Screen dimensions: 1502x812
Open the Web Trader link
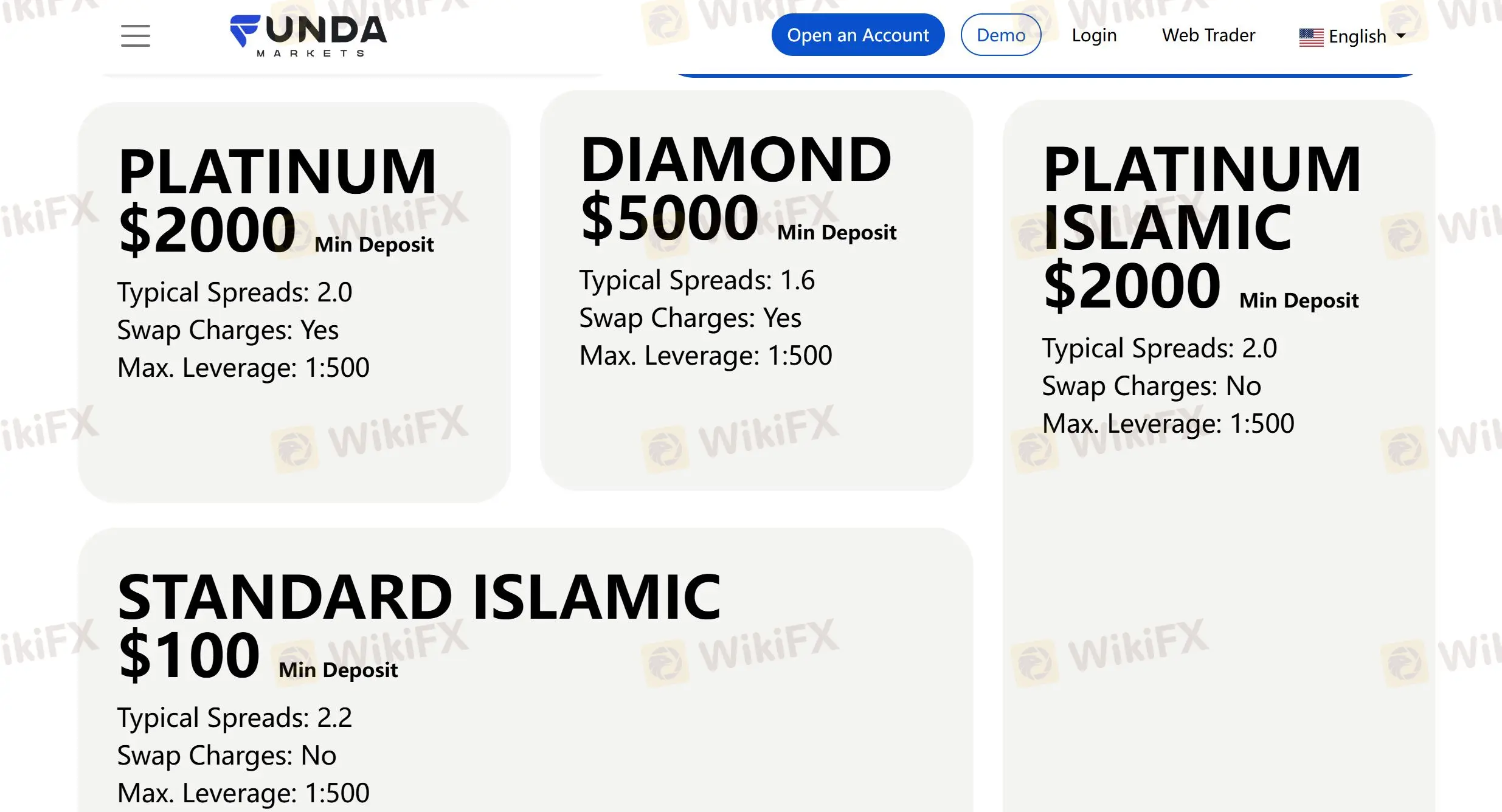[1208, 35]
